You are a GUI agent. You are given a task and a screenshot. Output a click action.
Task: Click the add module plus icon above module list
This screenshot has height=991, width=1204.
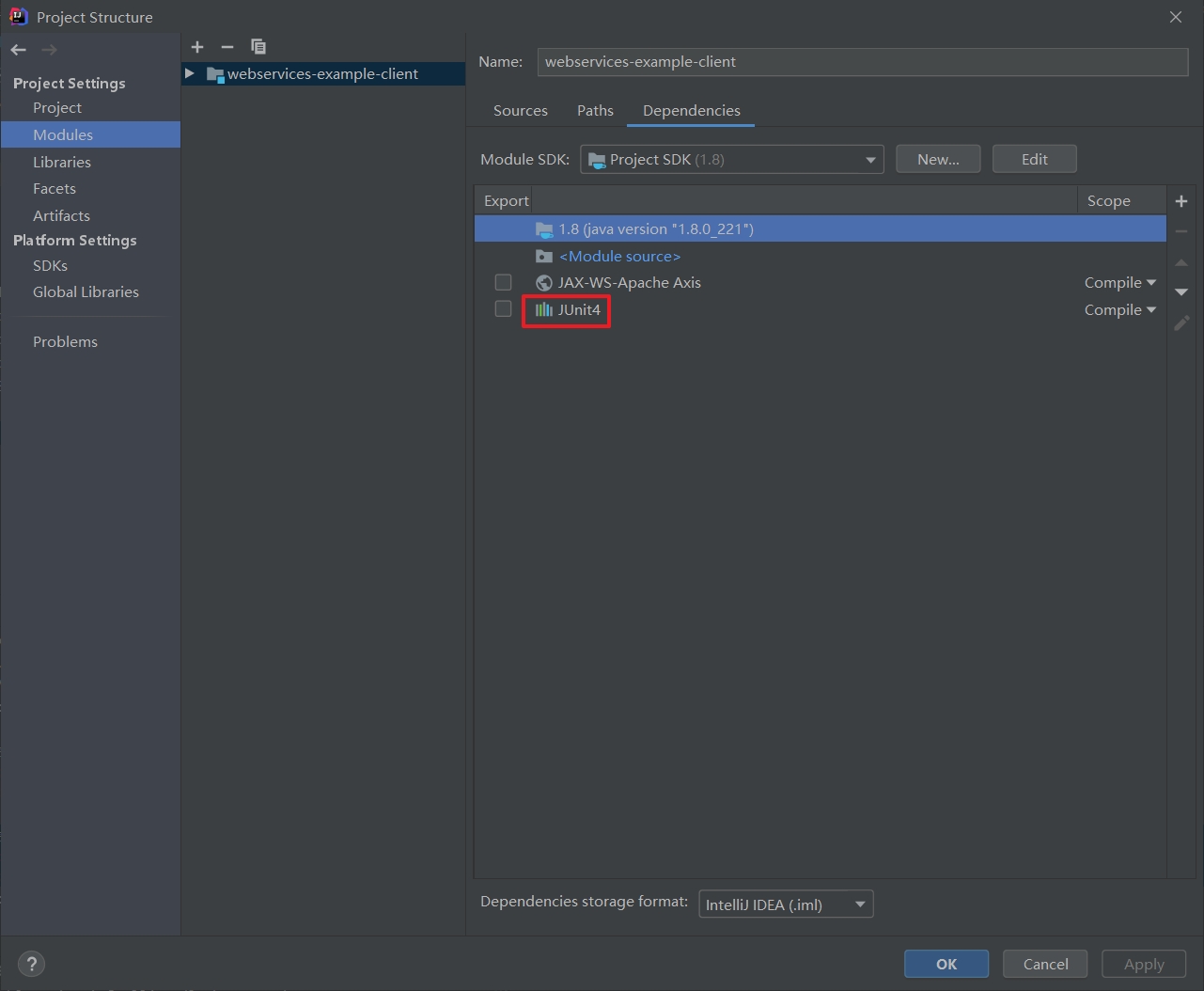click(197, 46)
